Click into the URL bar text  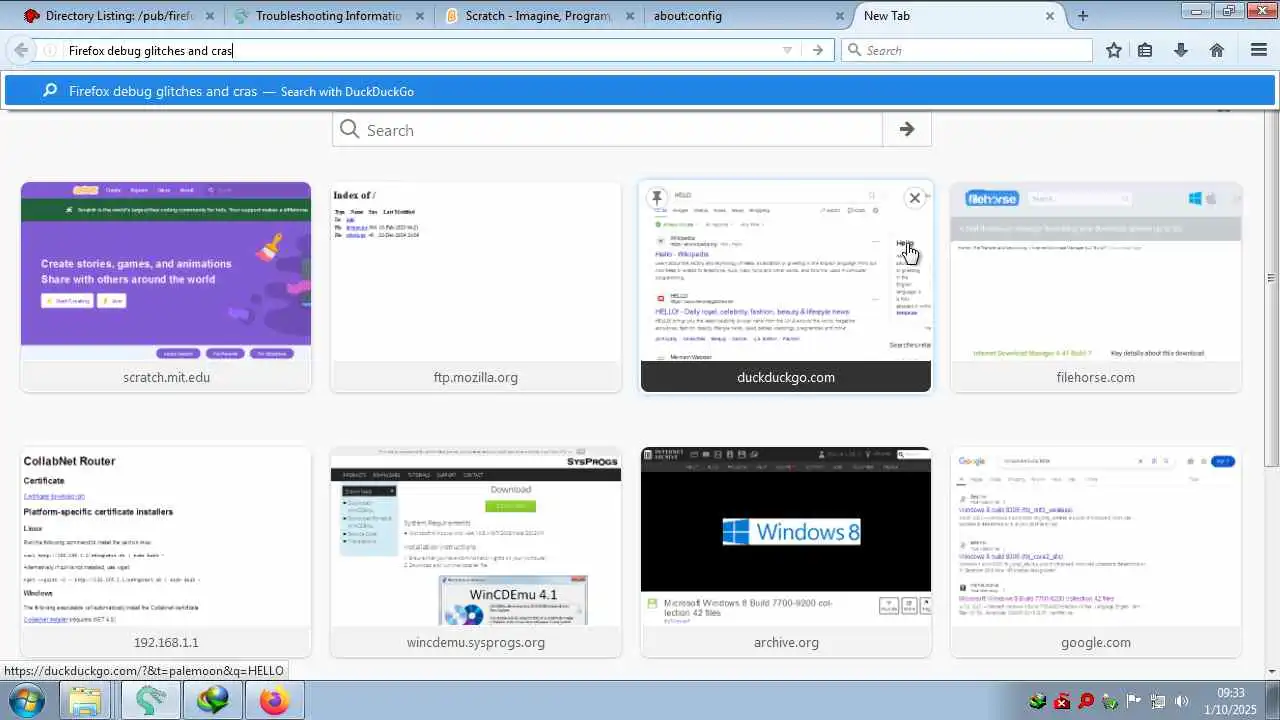point(150,50)
